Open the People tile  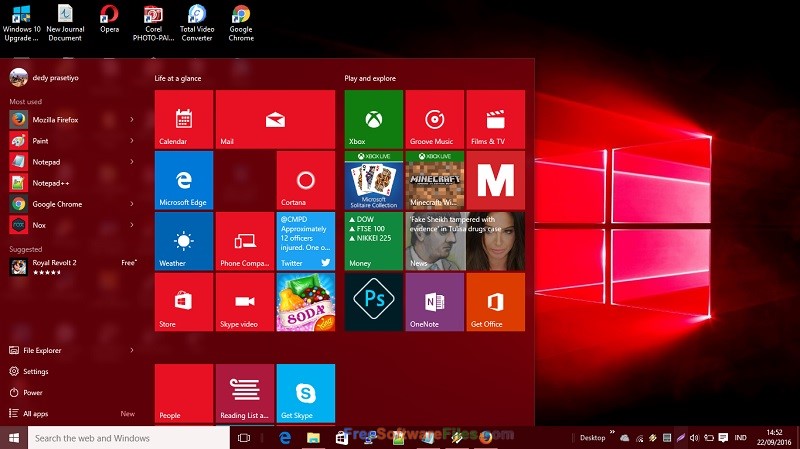click(184, 393)
